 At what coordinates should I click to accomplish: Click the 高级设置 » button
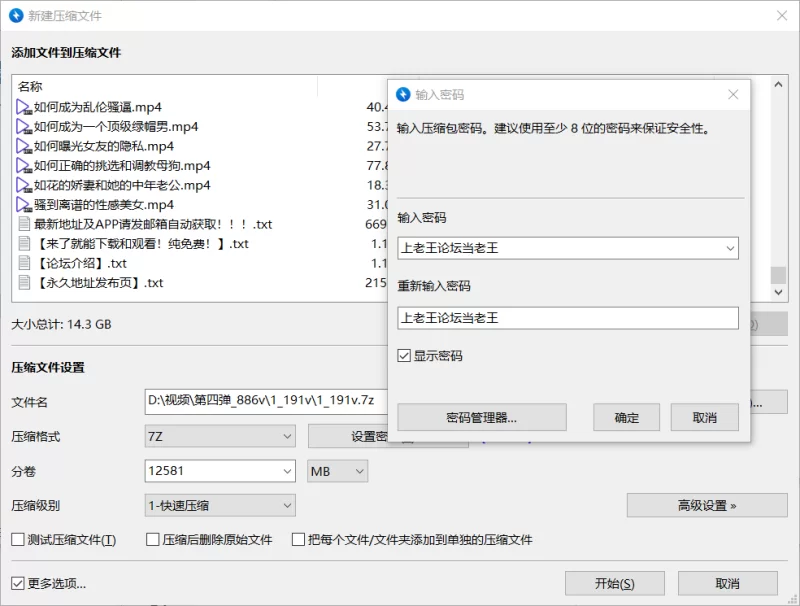[x=707, y=506]
